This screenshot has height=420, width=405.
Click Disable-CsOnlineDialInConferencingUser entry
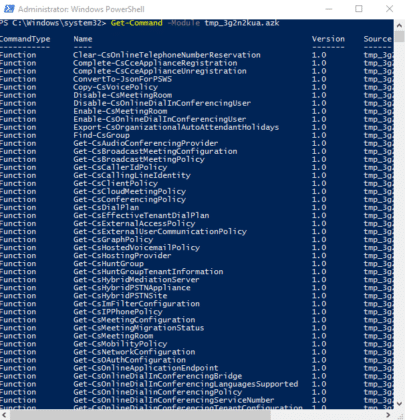click(162, 103)
